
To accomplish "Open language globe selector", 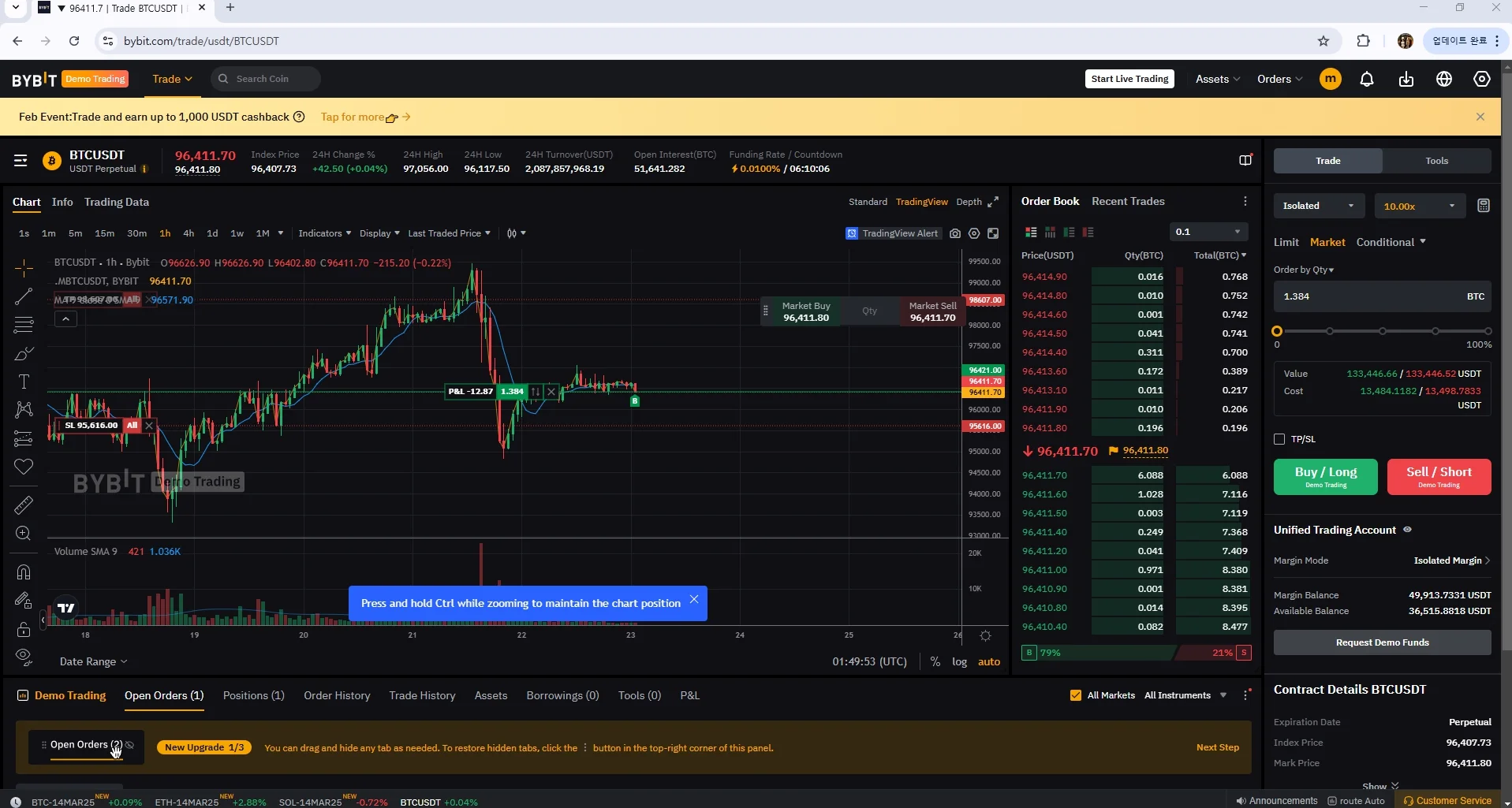I will coord(1444,79).
